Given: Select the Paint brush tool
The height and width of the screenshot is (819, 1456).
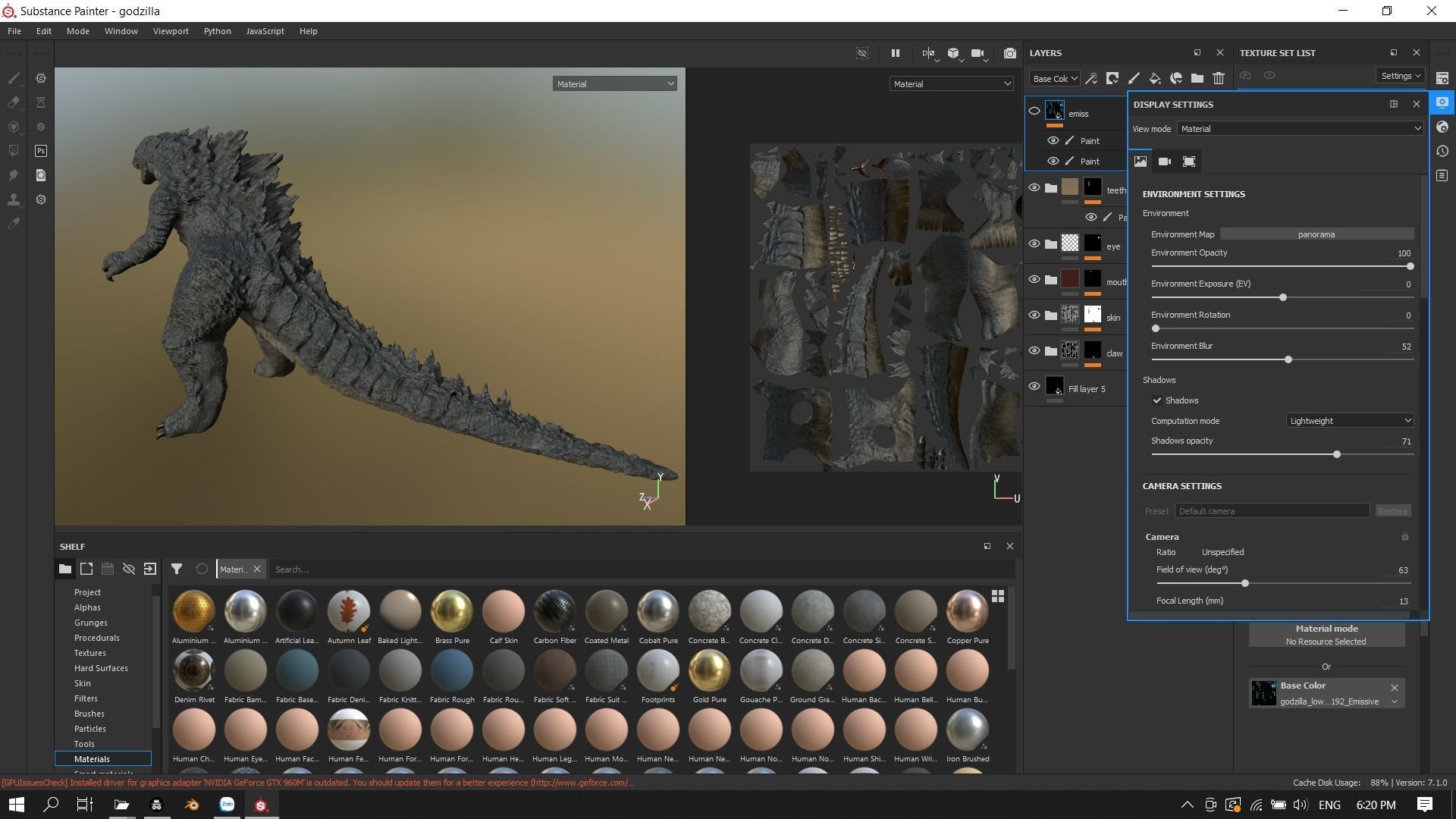Looking at the screenshot, I should pos(14,78).
